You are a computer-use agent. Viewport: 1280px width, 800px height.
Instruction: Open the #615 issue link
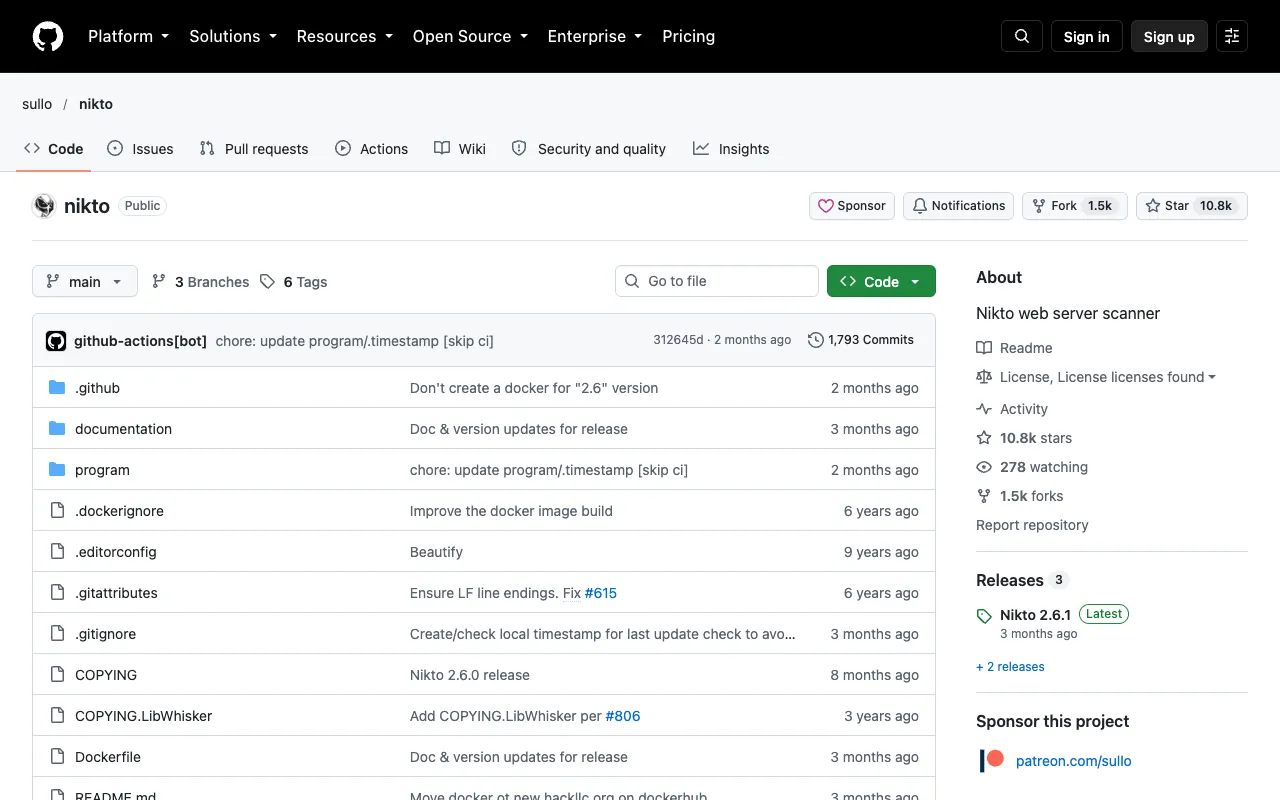(601, 593)
